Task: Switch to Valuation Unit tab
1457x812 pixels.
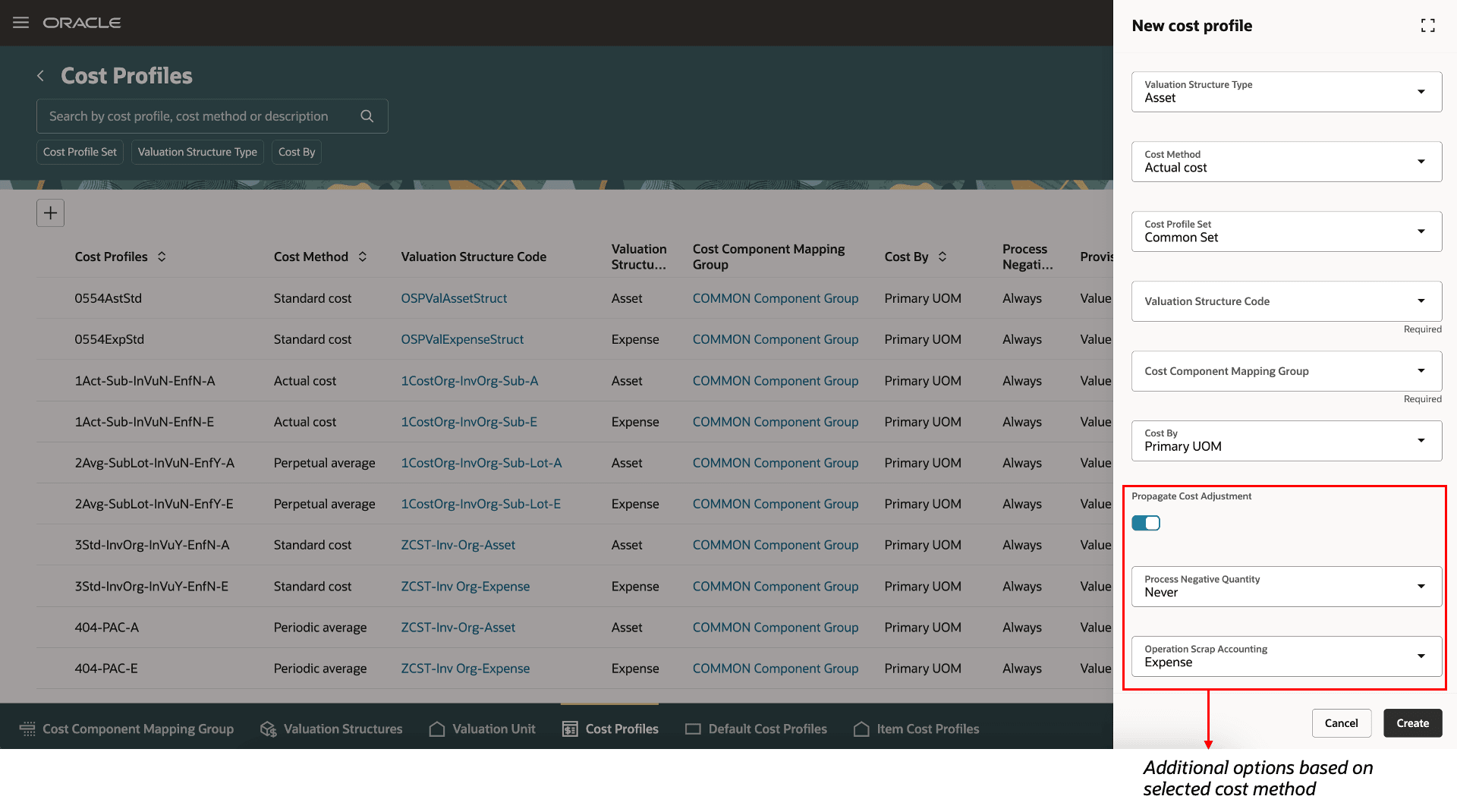Action: click(x=483, y=729)
